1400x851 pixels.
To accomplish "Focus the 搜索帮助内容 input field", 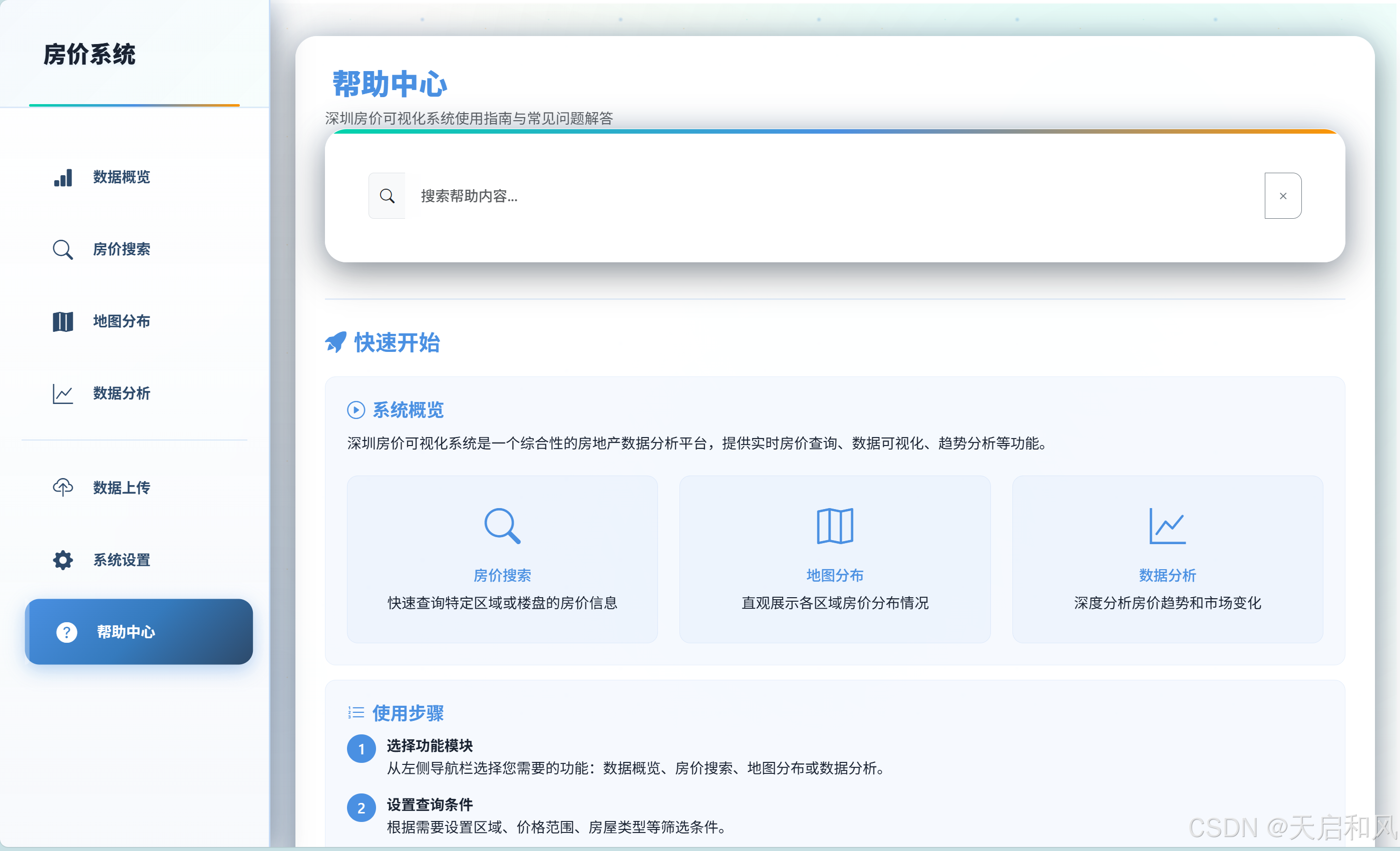I will (x=835, y=196).
